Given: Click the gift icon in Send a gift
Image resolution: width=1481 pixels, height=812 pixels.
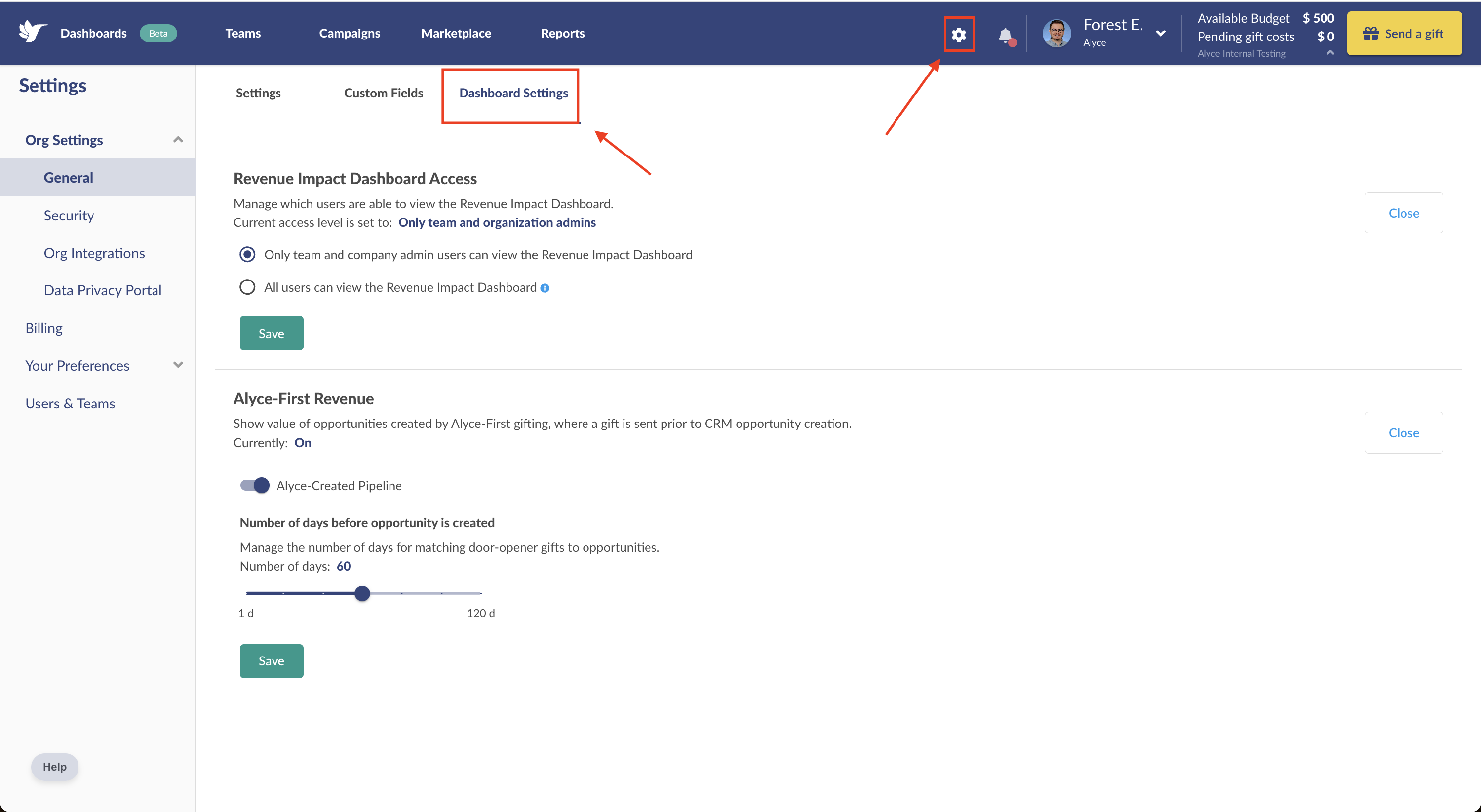Looking at the screenshot, I should click(1370, 34).
